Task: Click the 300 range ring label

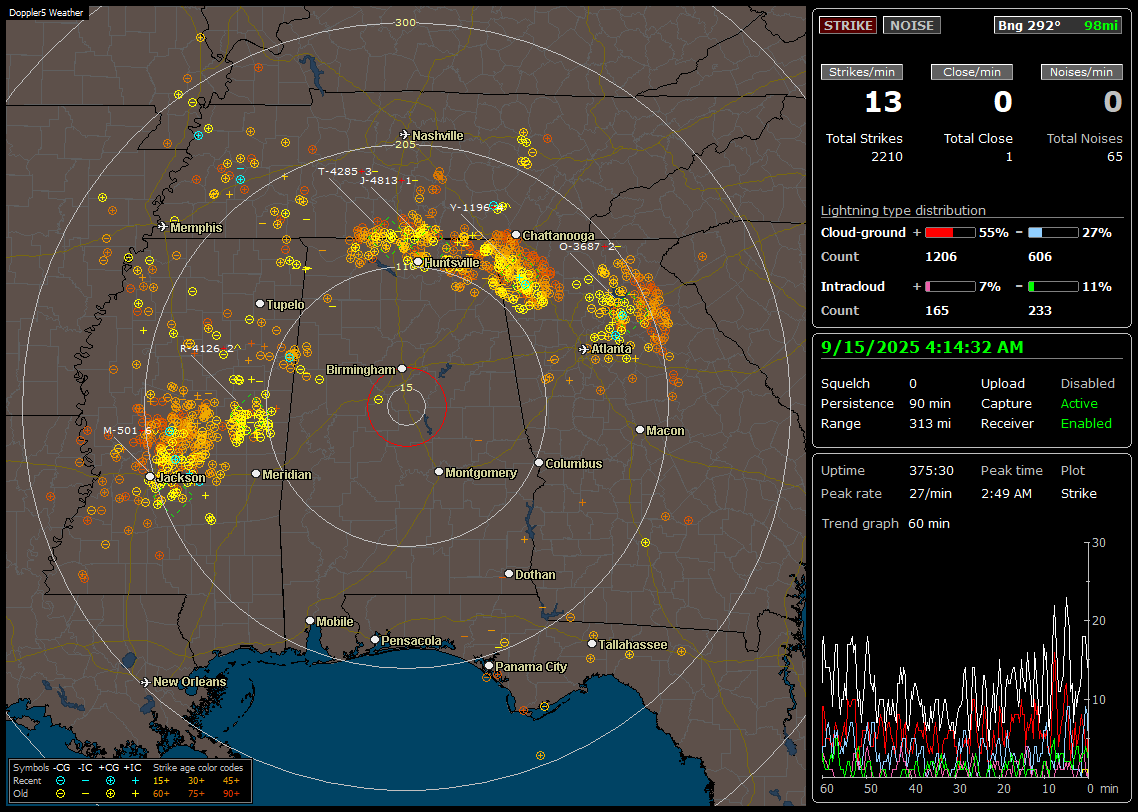Action: point(405,22)
